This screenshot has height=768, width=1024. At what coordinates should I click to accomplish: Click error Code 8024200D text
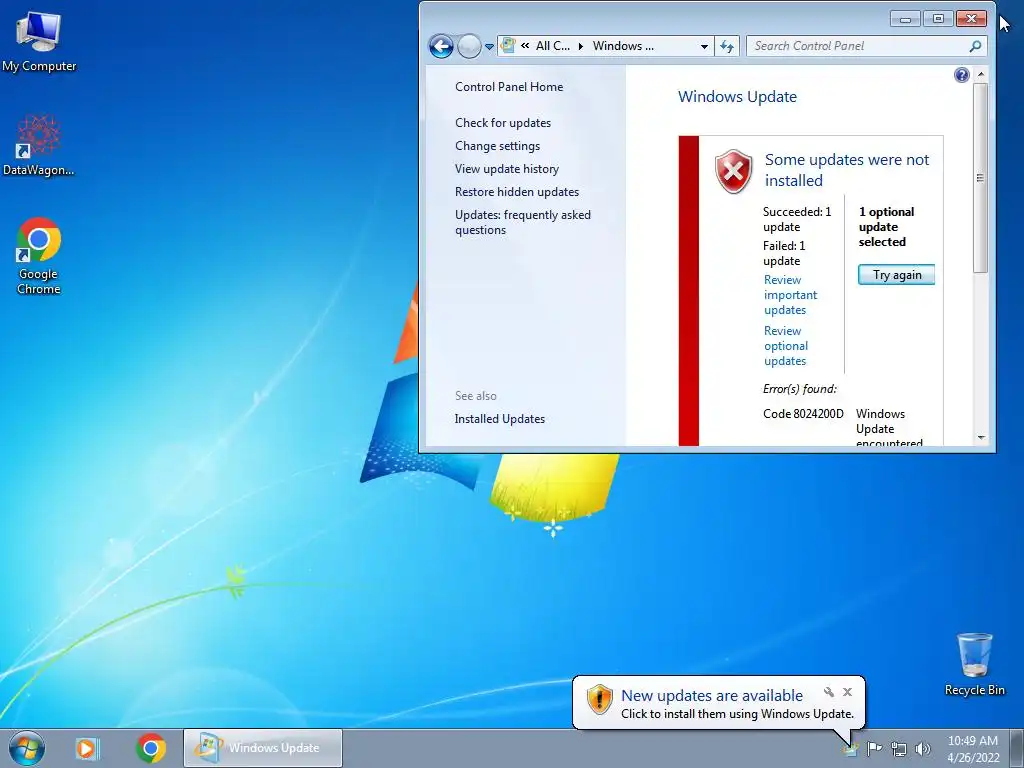tap(803, 413)
